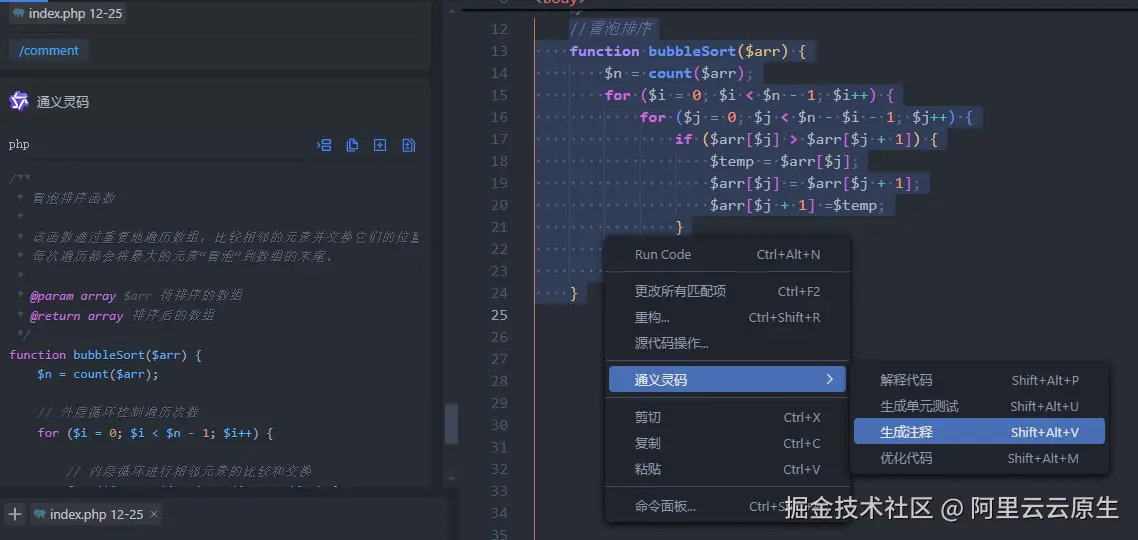1138x540 pixels.
Task: Select 剪切 in the context menu
Action: (x=727, y=417)
